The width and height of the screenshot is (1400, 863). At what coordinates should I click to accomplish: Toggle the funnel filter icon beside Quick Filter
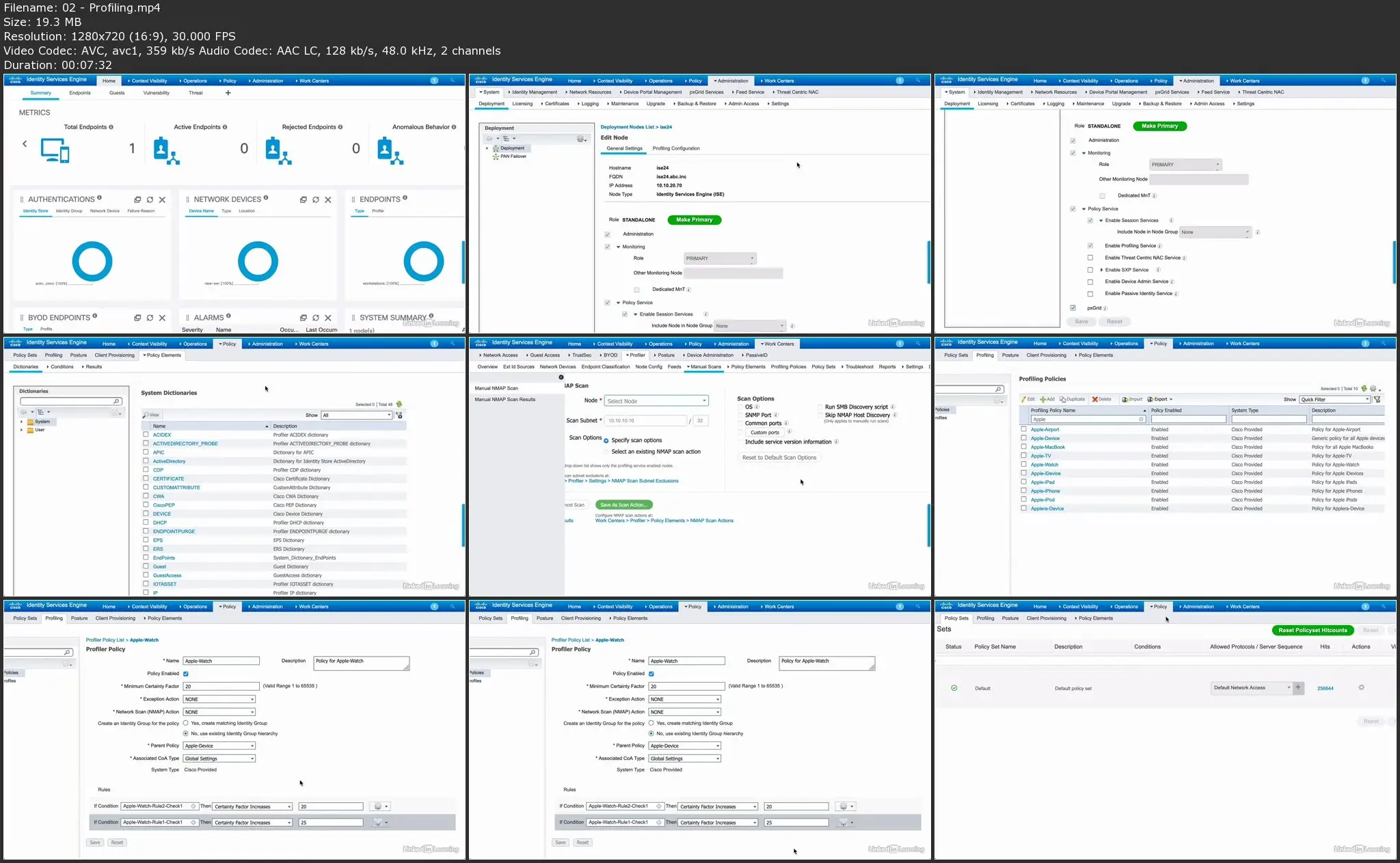click(1377, 399)
